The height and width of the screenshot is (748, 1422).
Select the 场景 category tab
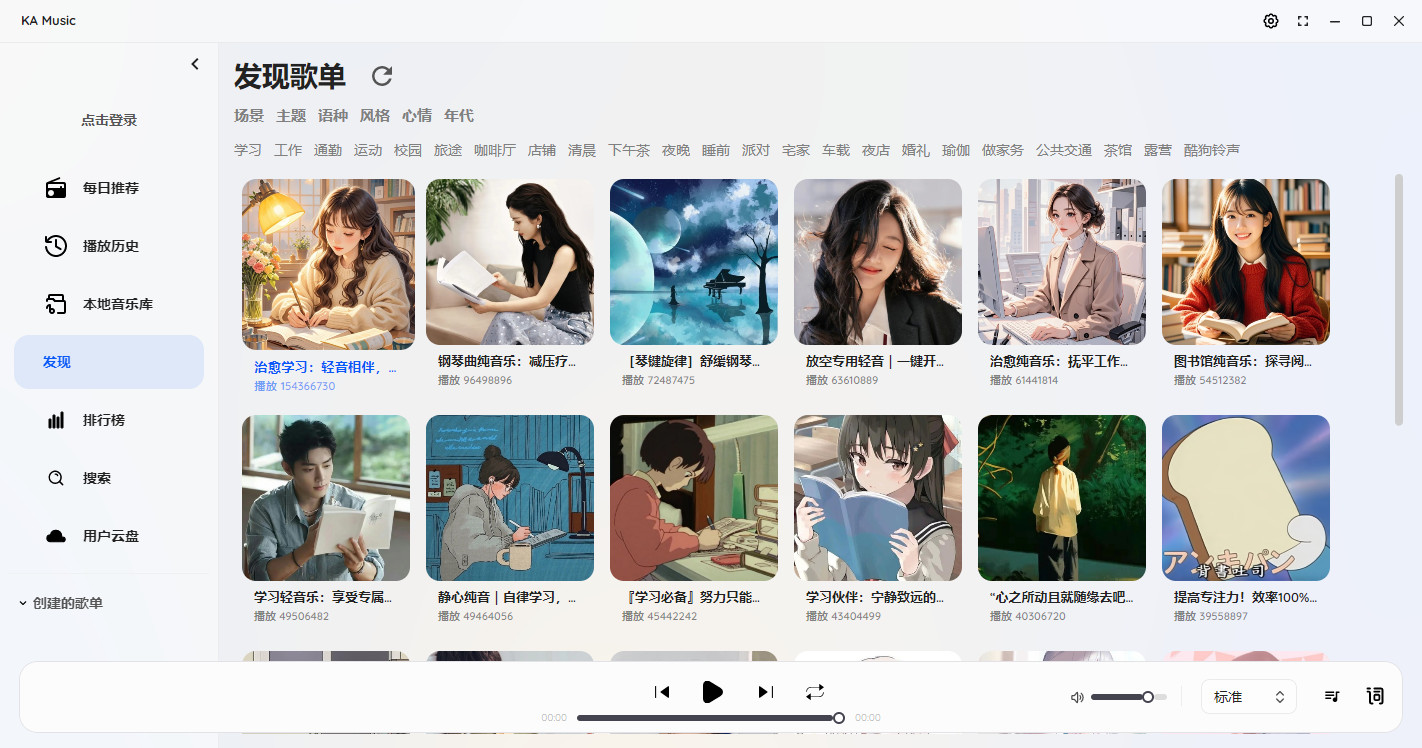[x=249, y=116]
